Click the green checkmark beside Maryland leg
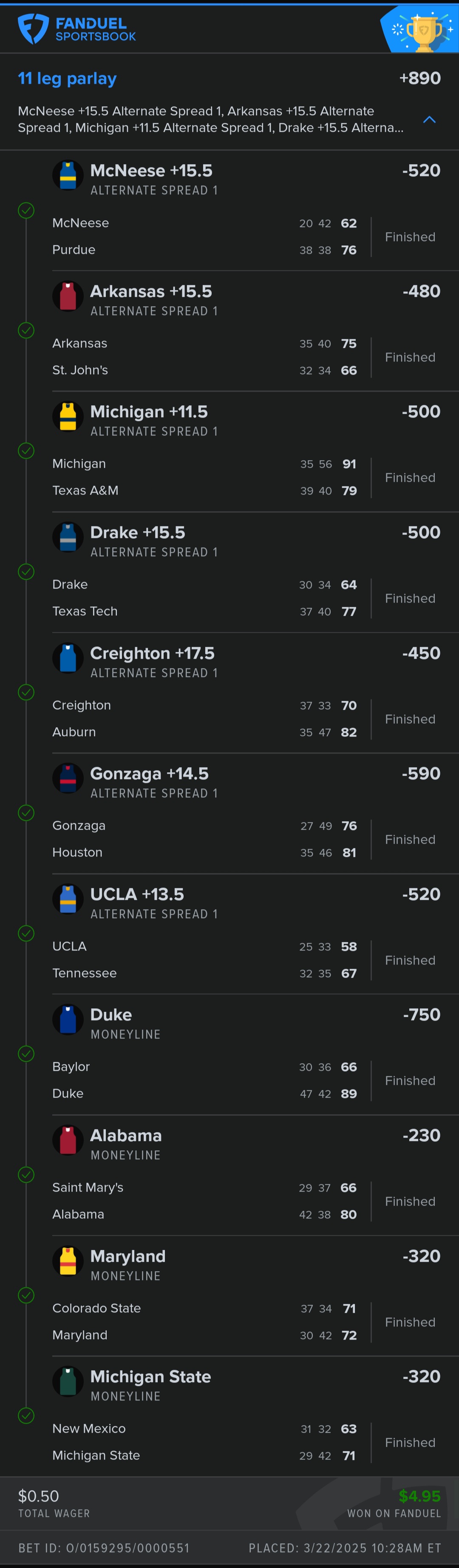The image size is (459, 1568). pyautogui.click(x=26, y=1295)
